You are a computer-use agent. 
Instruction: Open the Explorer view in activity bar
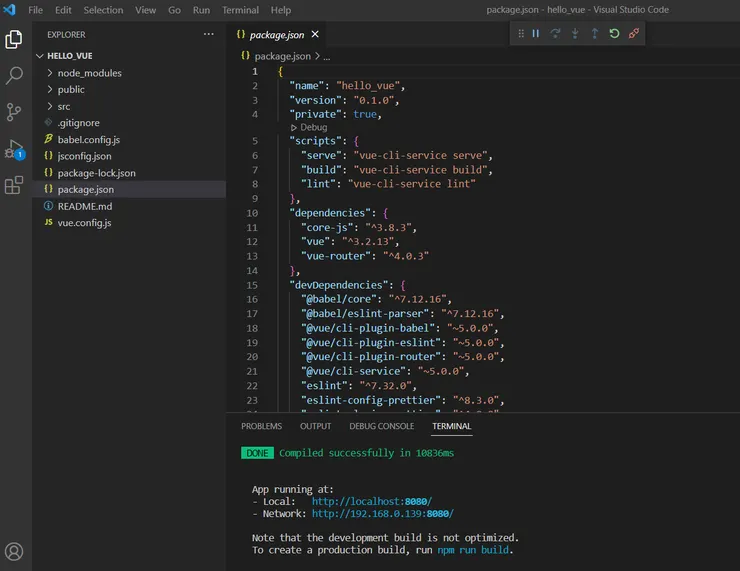(x=14, y=40)
